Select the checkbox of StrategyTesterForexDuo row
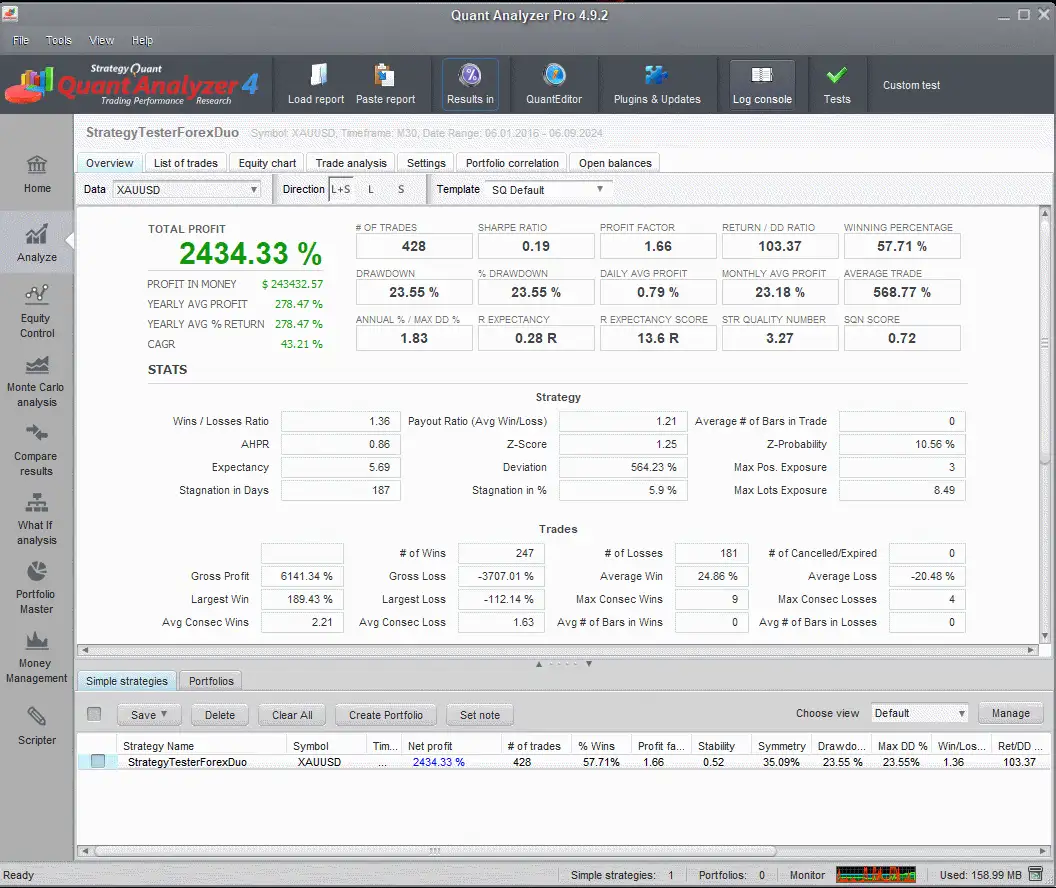 click(97, 761)
